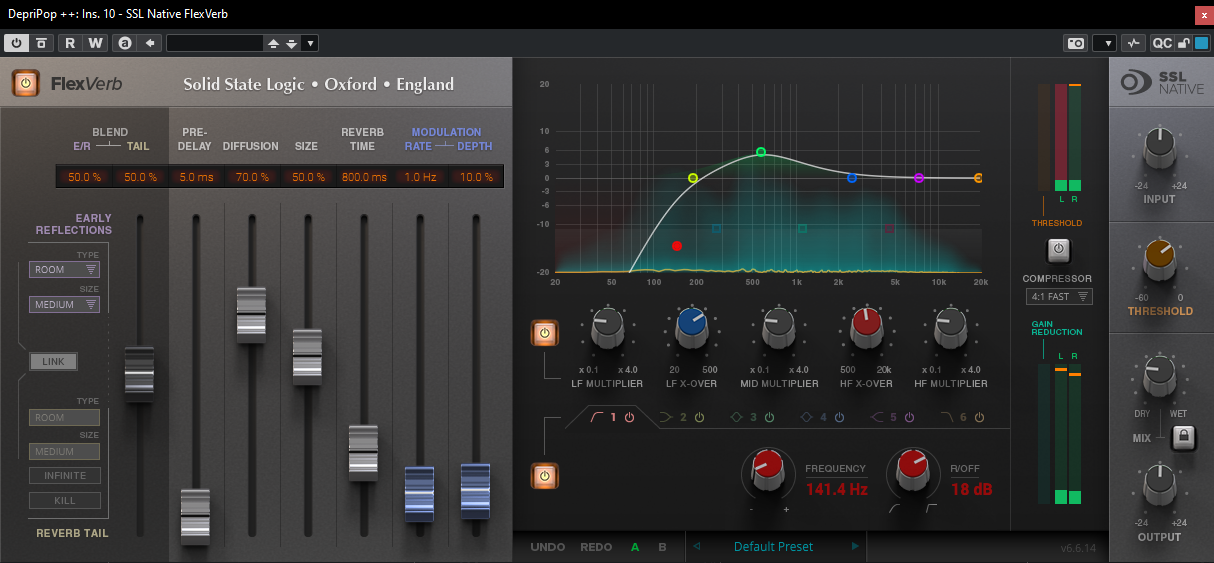The width and height of the screenshot is (1214, 563).
Task: Click the INFINITE button
Action: (65, 475)
